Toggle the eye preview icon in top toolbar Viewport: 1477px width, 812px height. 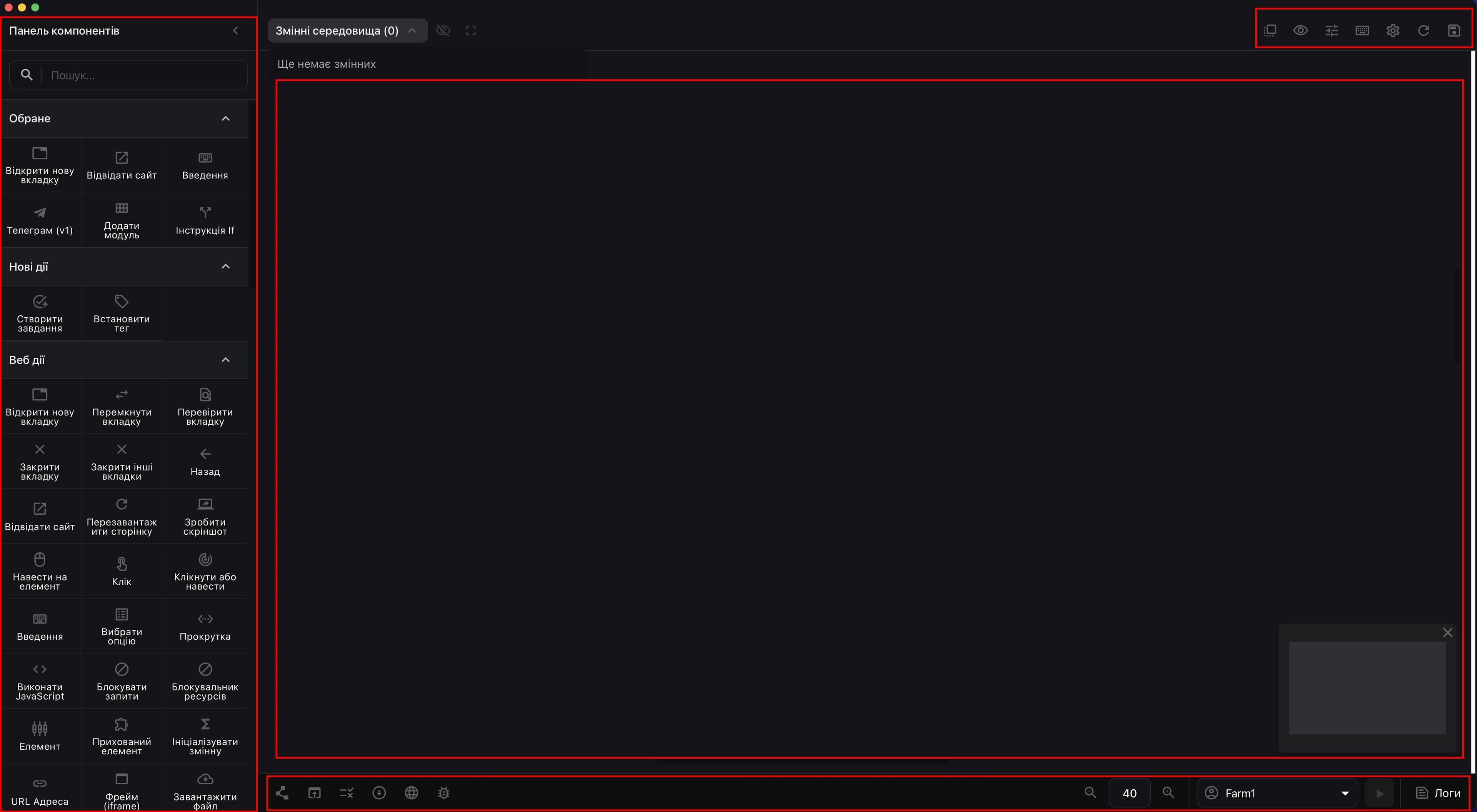[x=1300, y=30]
